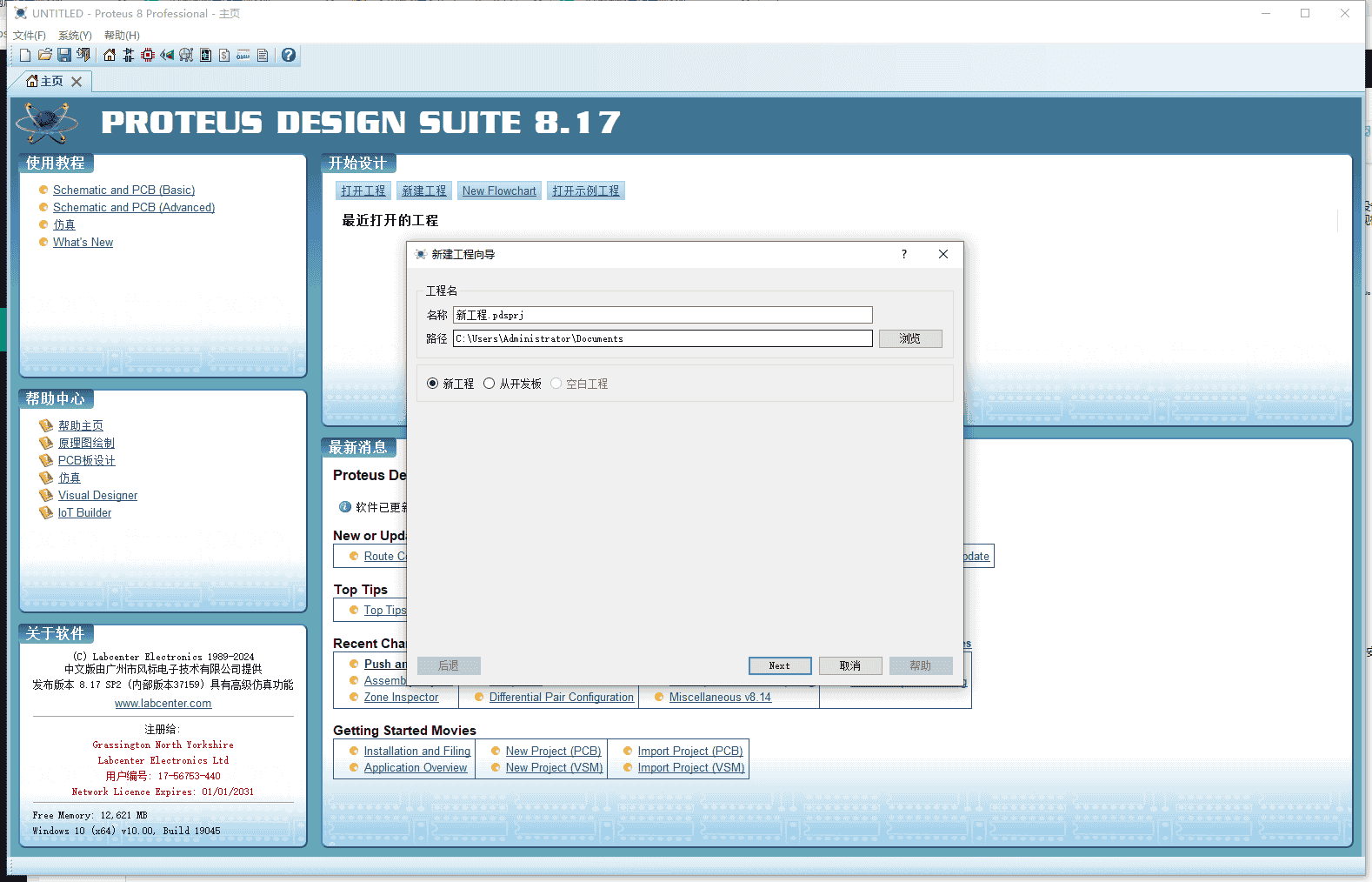Image resolution: width=1372 pixels, height=882 pixels.
Task: Open the New Project (PCB) movie
Action: pyautogui.click(x=554, y=751)
